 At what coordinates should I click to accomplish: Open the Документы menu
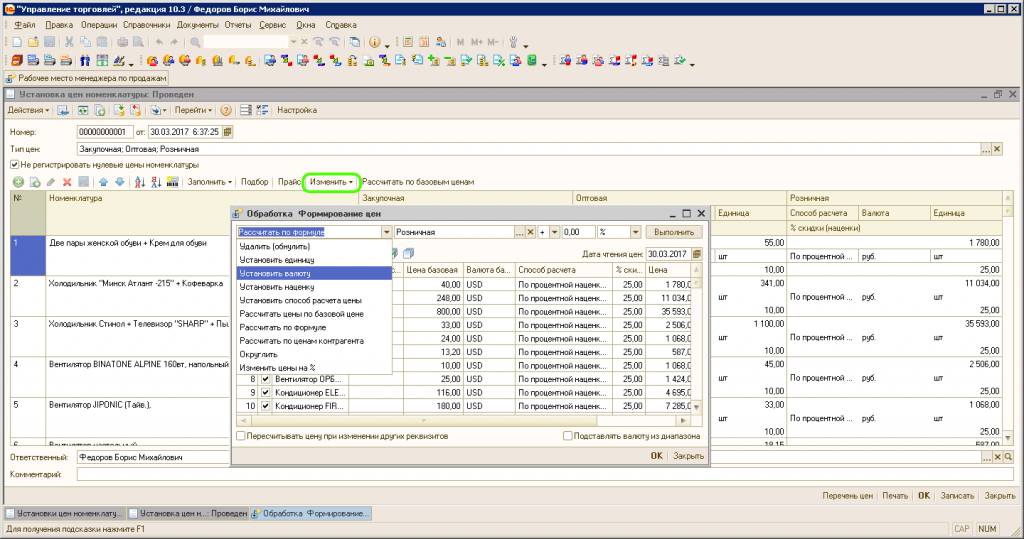(197, 25)
